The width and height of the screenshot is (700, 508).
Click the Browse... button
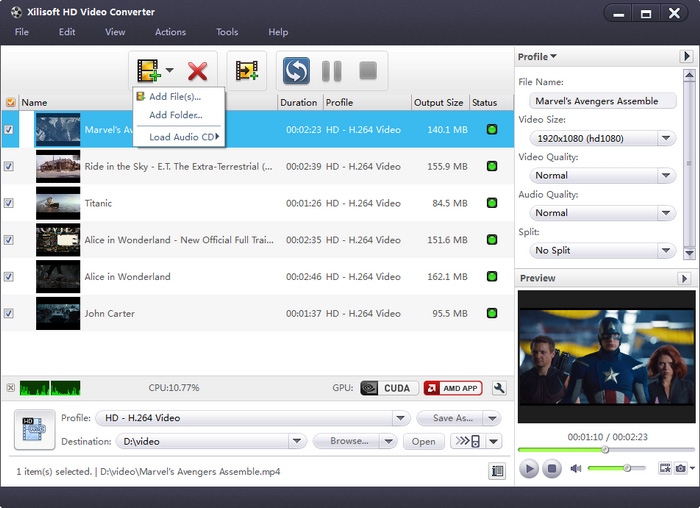click(349, 441)
